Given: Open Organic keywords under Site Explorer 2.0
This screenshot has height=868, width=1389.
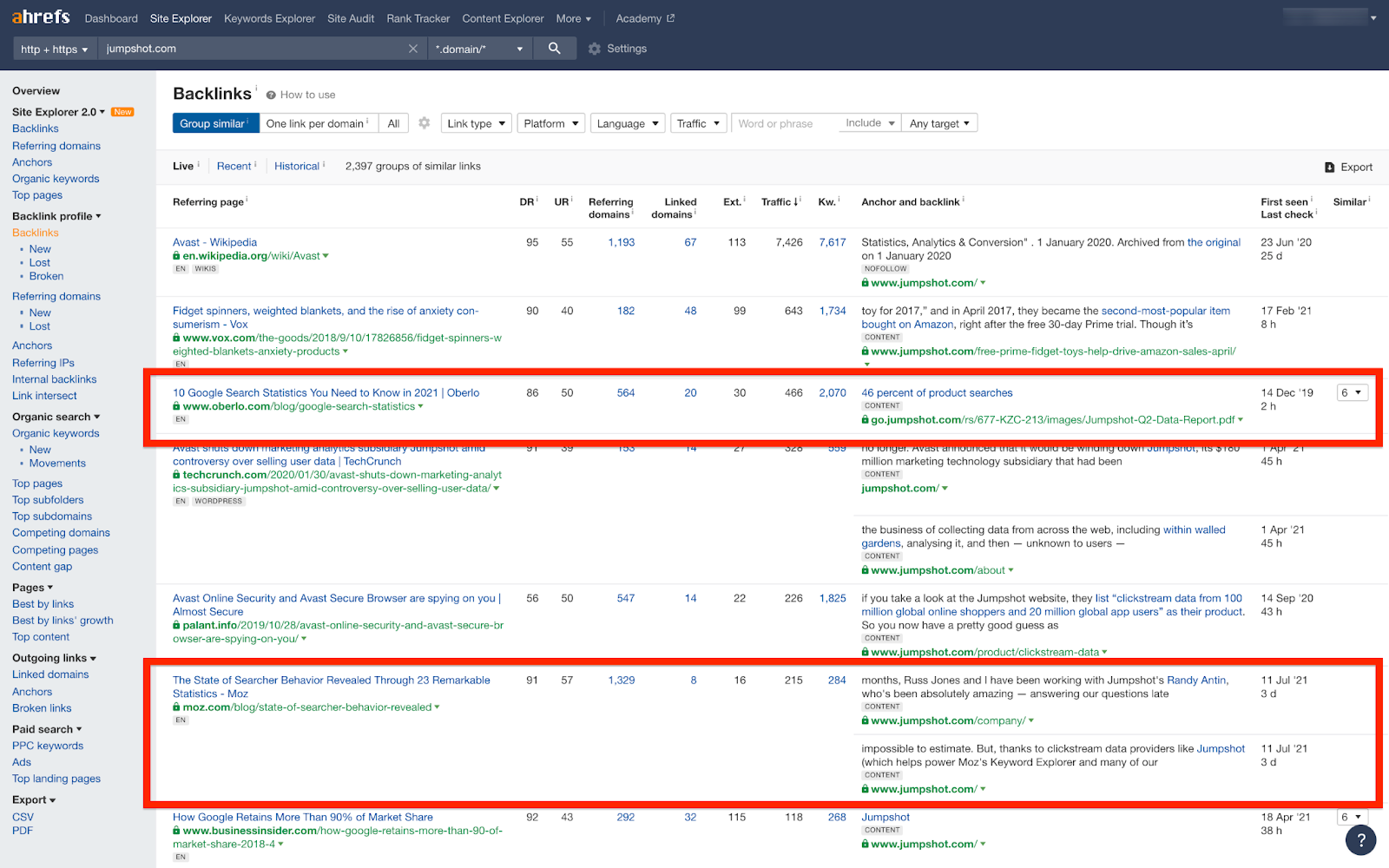Looking at the screenshot, I should [56, 179].
